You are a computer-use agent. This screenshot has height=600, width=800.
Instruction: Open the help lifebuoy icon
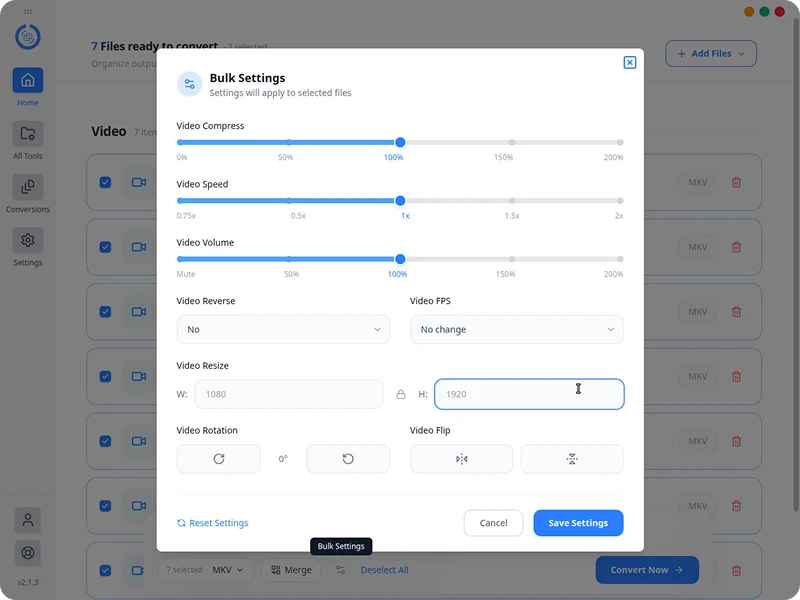coord(28,553)
